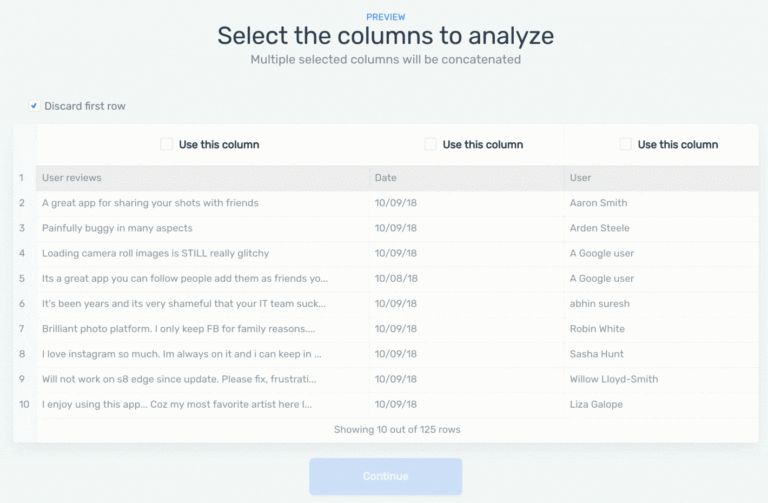Select the Liza Galope user cell
Screen dimensions: 768x503
(x=596, y=404)
